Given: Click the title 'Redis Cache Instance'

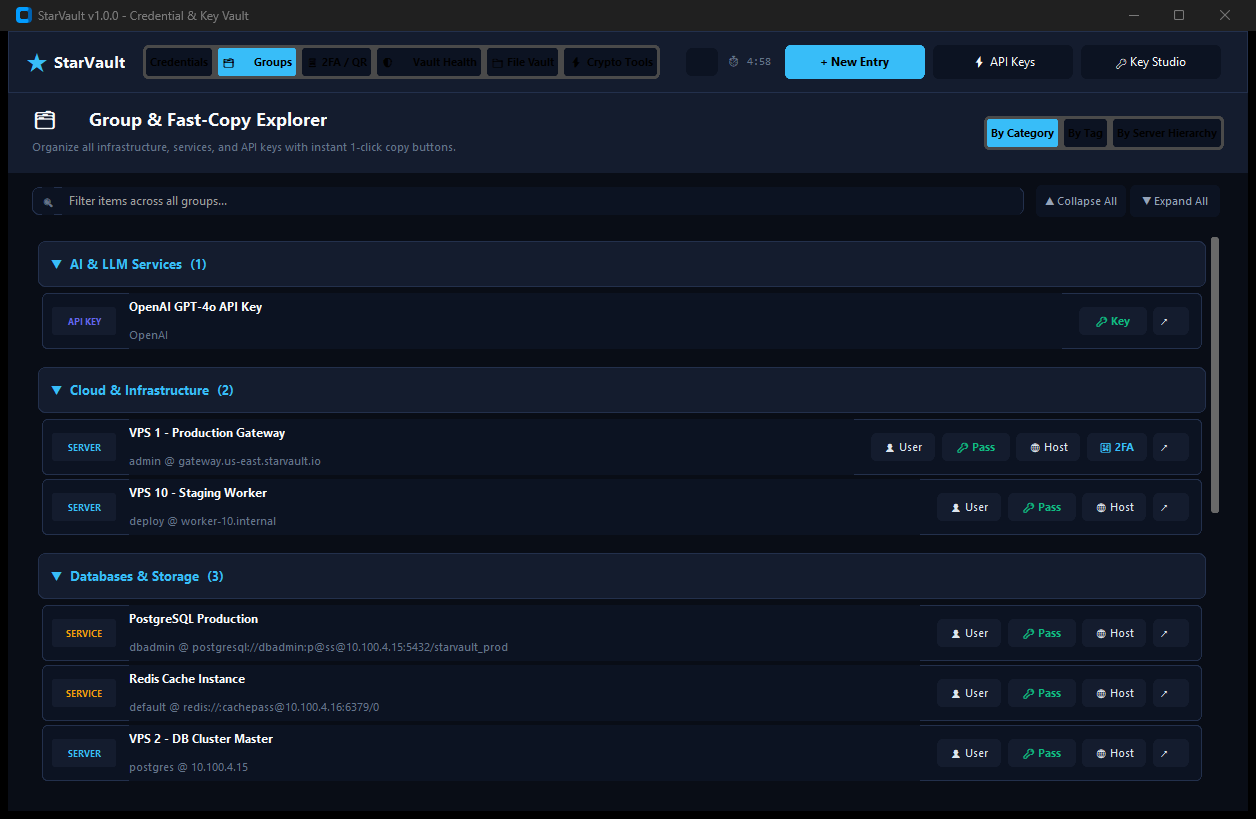Looking at the screenshot, I should click(x=187, y=679).
